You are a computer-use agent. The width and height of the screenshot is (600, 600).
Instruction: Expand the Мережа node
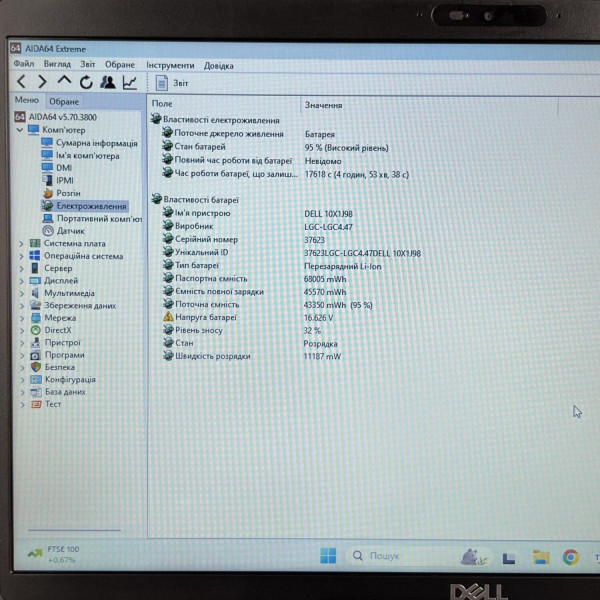click(22, 318)
